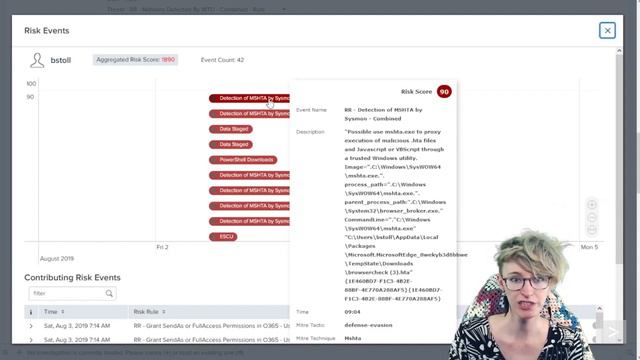The height and width of the screenshot is (360, 640).
Task: Zoom in the timeline with plus icon
Action: [x=592, y=204]
